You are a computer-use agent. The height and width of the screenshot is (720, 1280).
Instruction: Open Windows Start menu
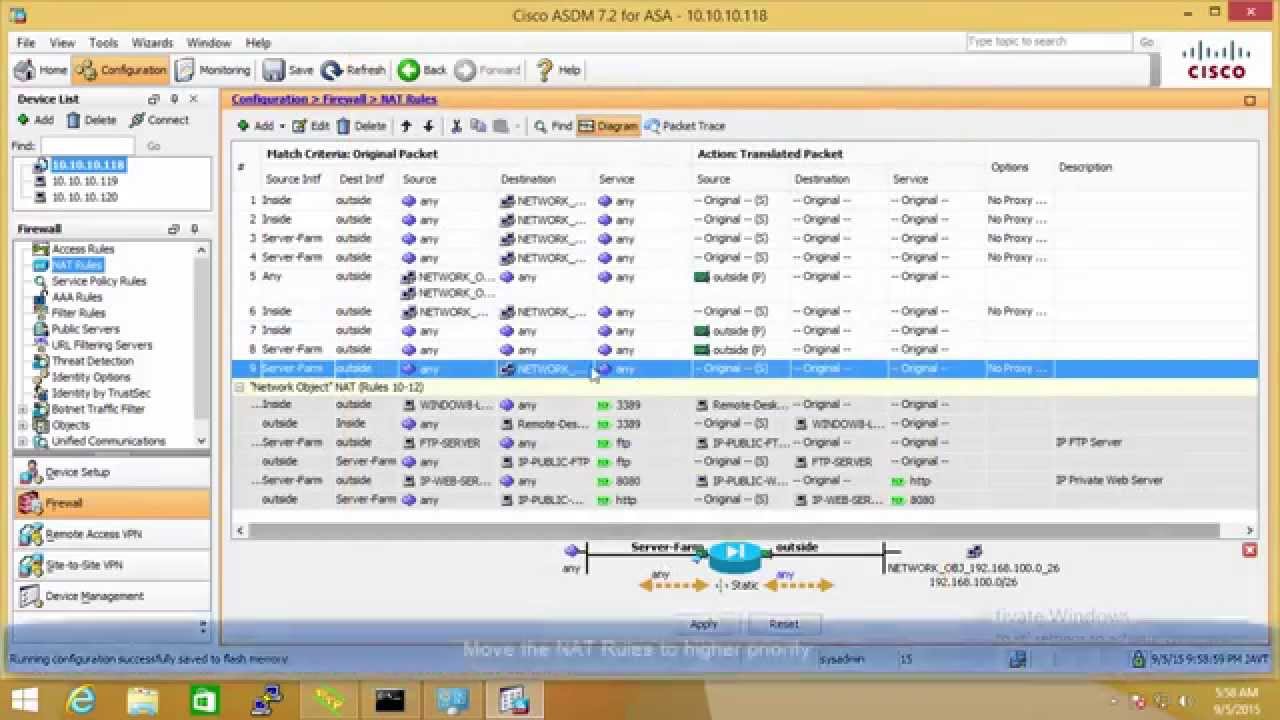[x=24, y=700]
